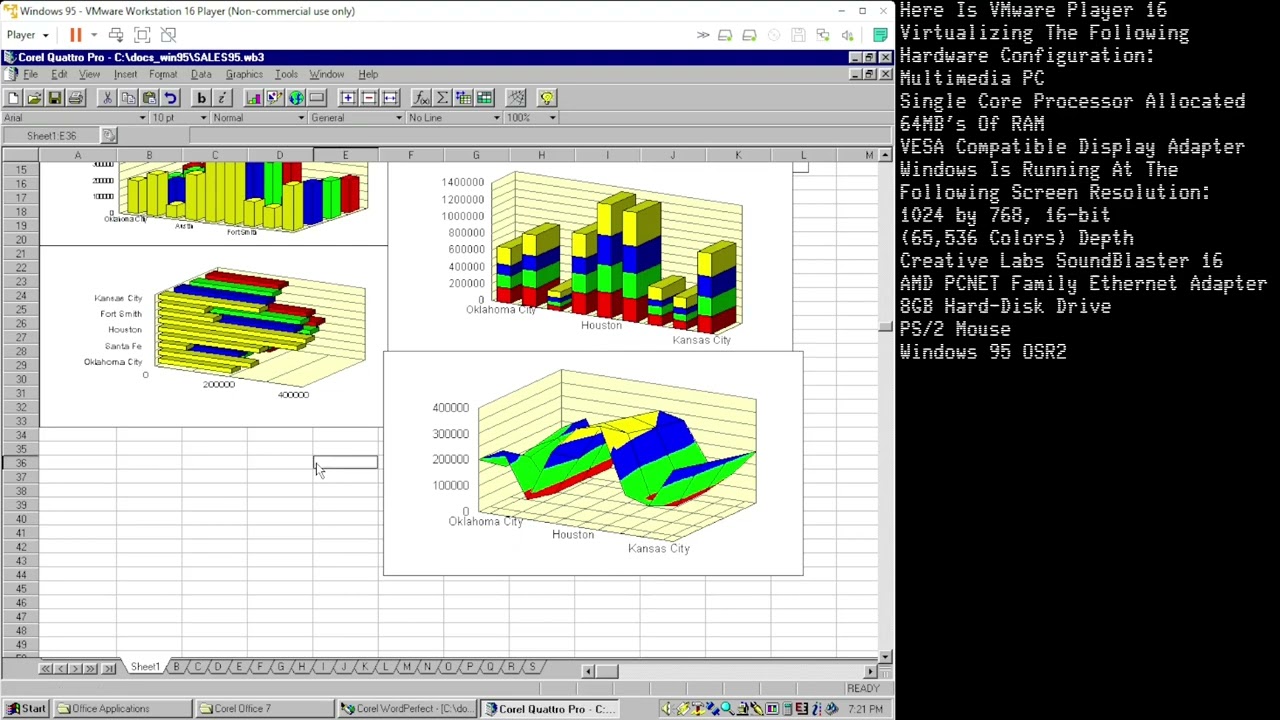Click the Start button
The width and height of the screenshot is (1280, 720).
point(26,709)
